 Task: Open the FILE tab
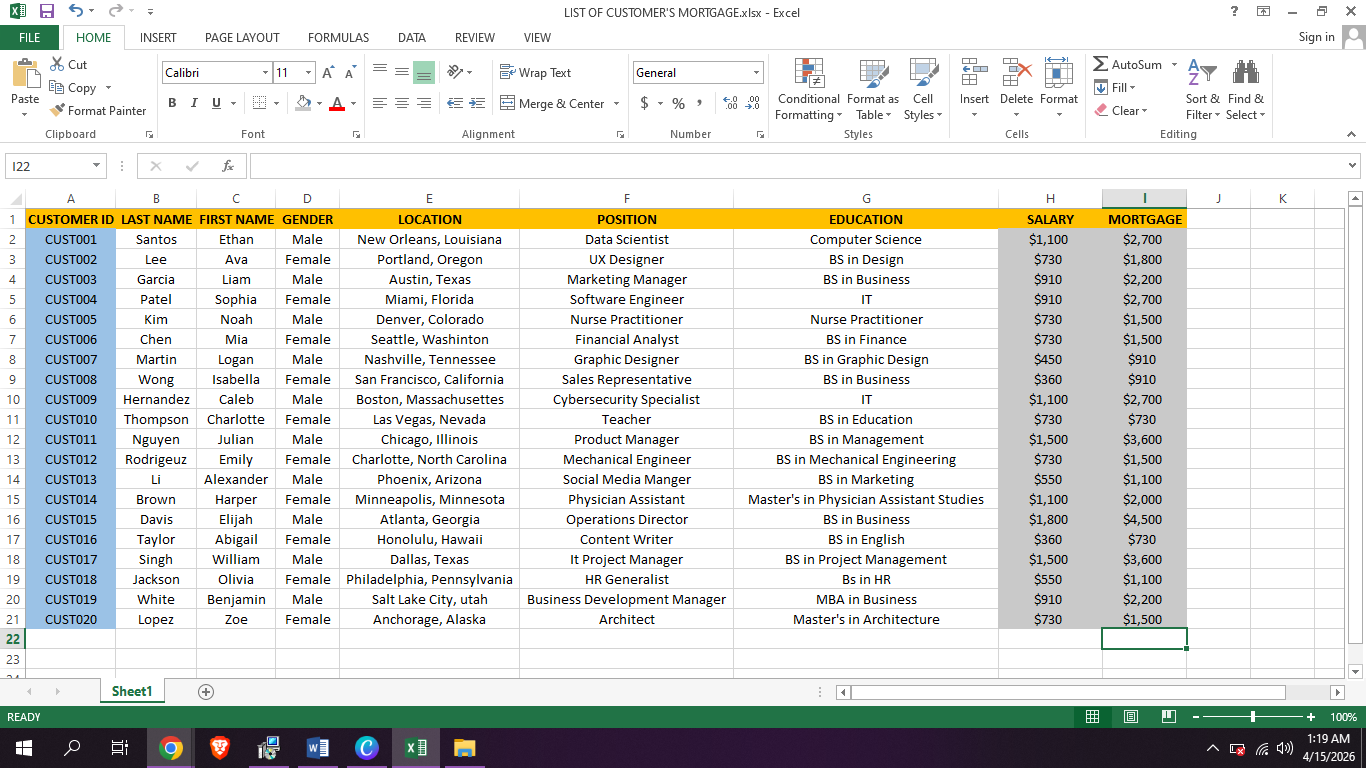coord(30,37)
